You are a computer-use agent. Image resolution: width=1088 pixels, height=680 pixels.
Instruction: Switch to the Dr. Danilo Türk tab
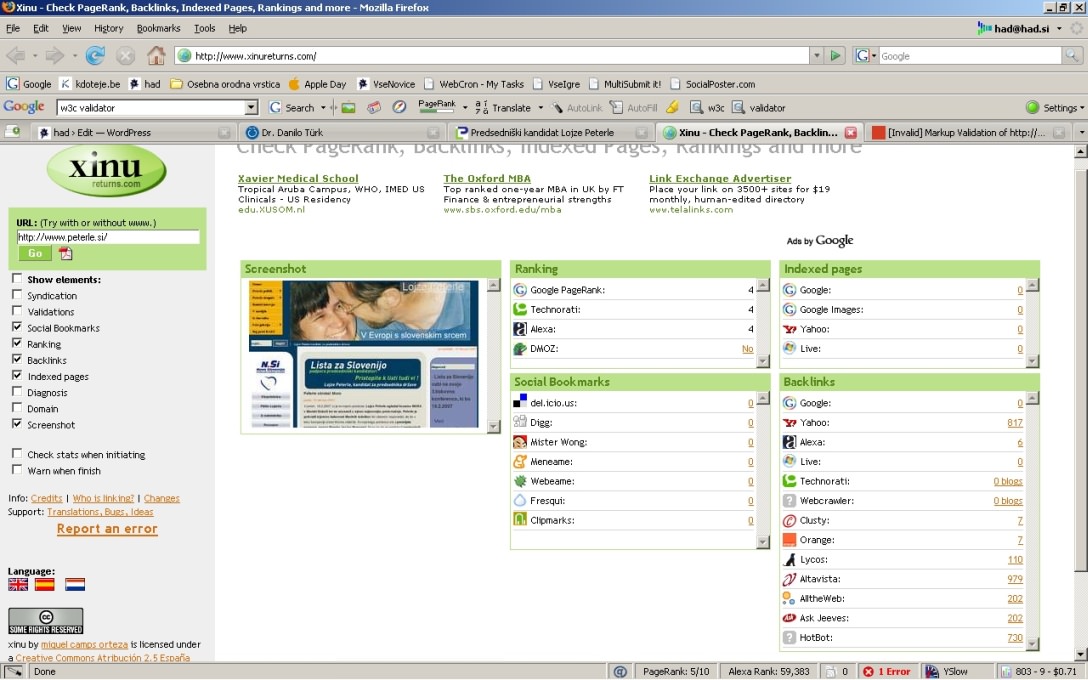click(x=342, y=132)
